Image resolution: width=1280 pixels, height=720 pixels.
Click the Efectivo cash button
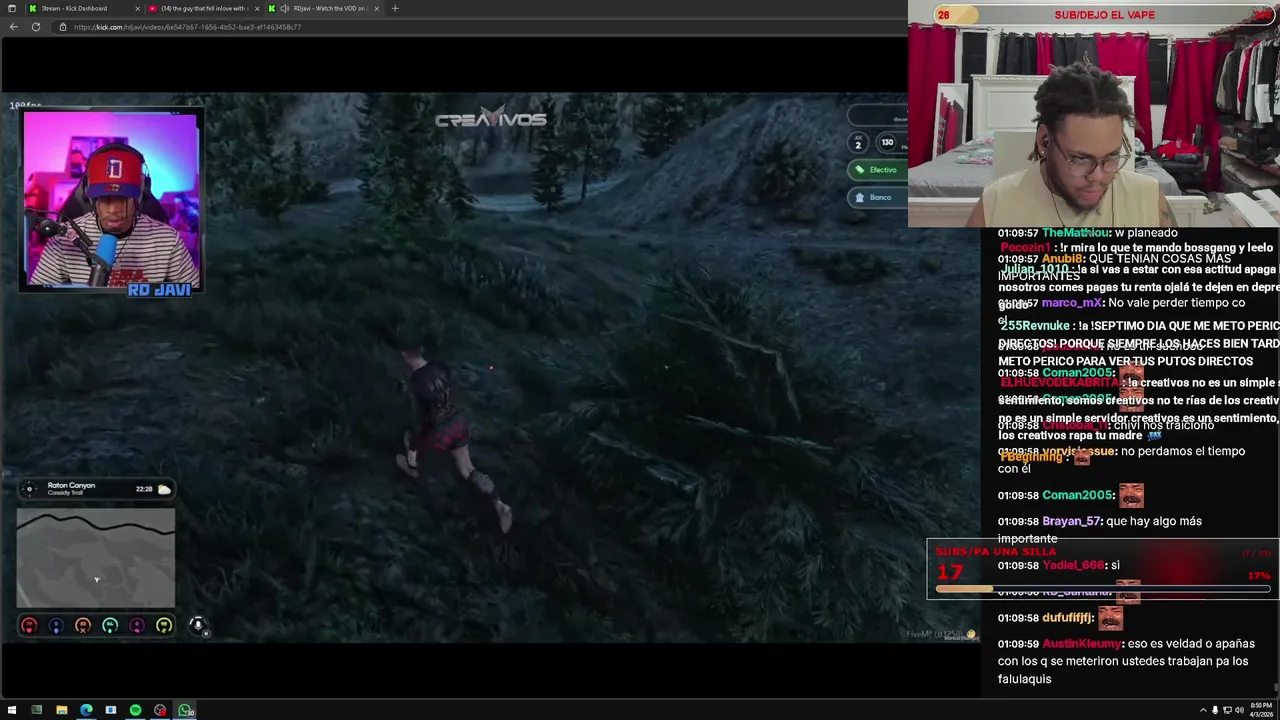point(876,170)
